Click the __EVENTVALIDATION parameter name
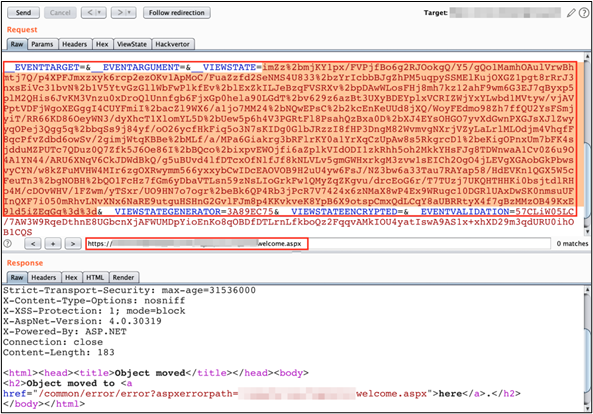This screenshot has width=593, height=414. point(460,211)
